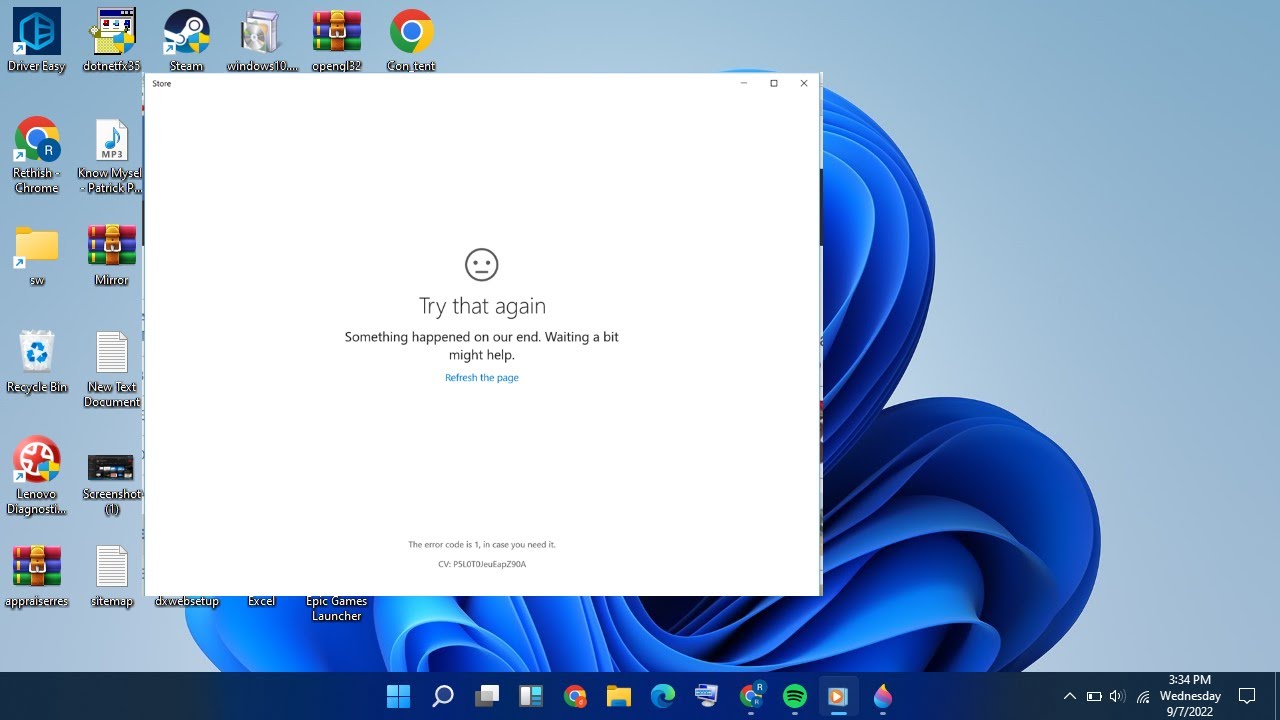This screenshot has width=1280, height=720.
Task: Open the Content Chrome shortcut
Action: pos(411,40)
